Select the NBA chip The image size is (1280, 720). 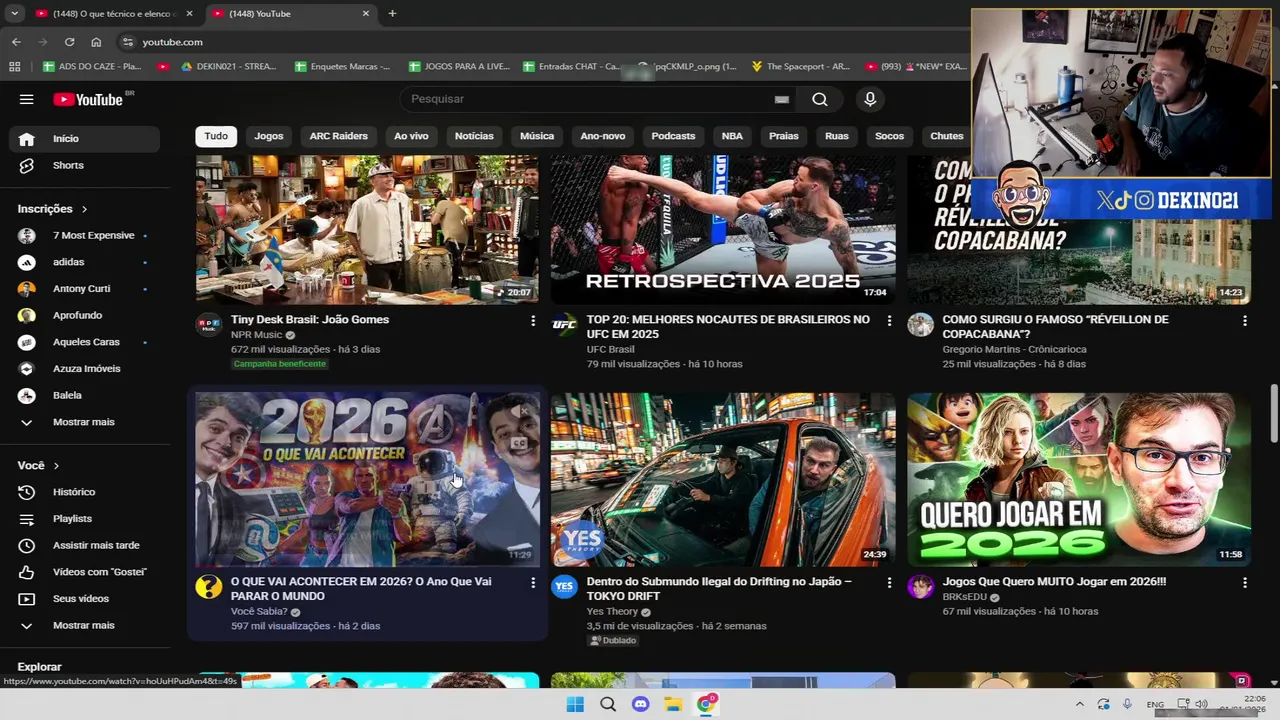coord(732,136)
